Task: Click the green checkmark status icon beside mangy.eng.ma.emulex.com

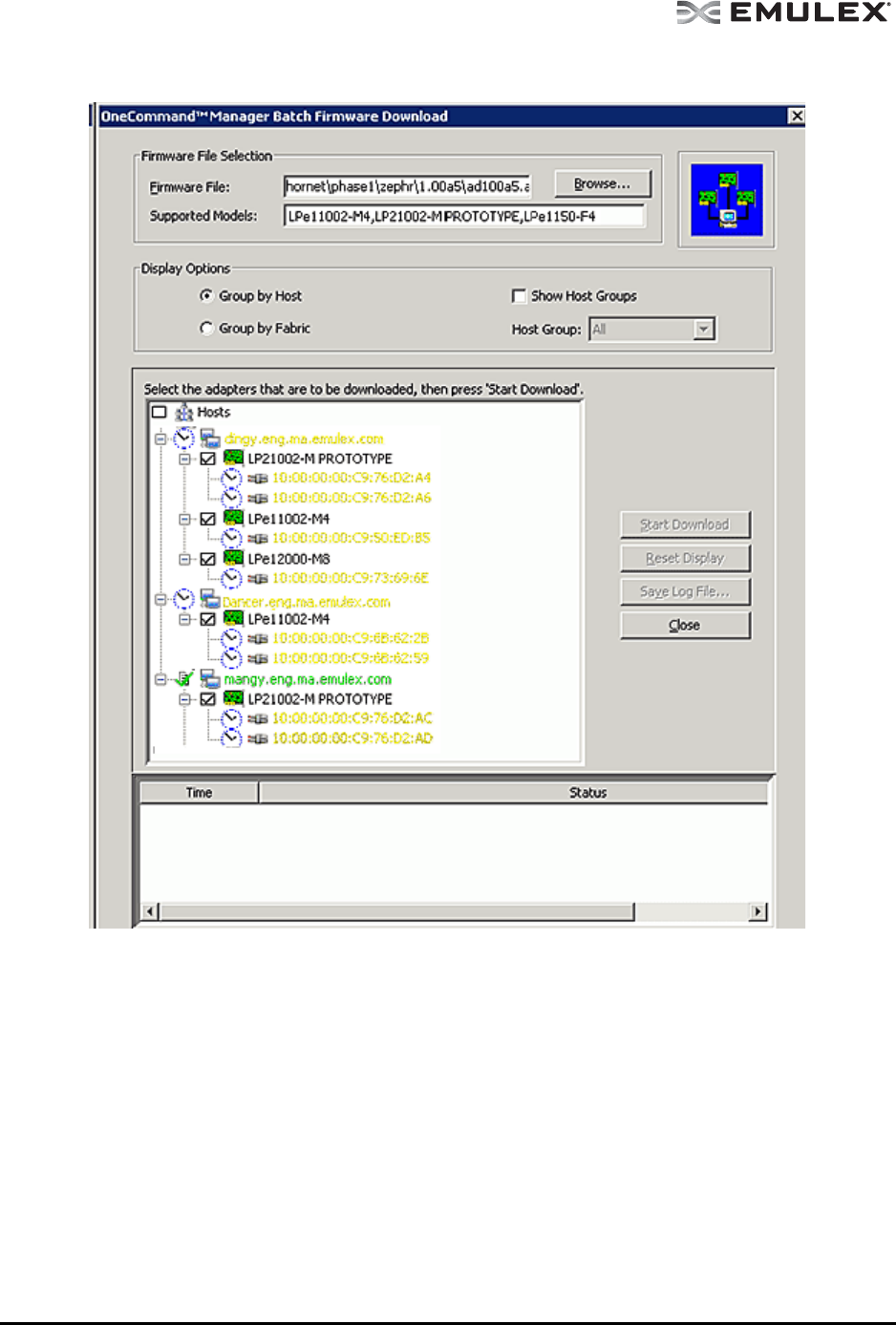Action: point(185,678)
